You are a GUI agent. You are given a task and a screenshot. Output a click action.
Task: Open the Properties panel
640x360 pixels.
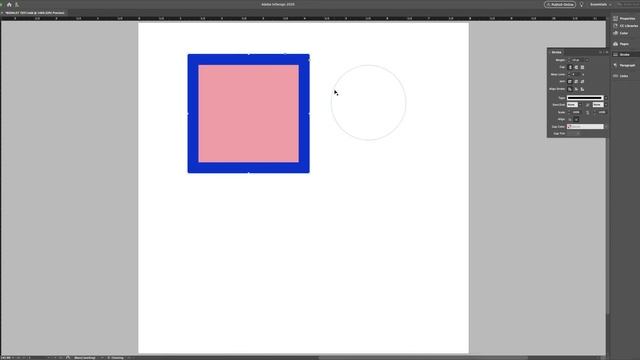tap(624, 18)
